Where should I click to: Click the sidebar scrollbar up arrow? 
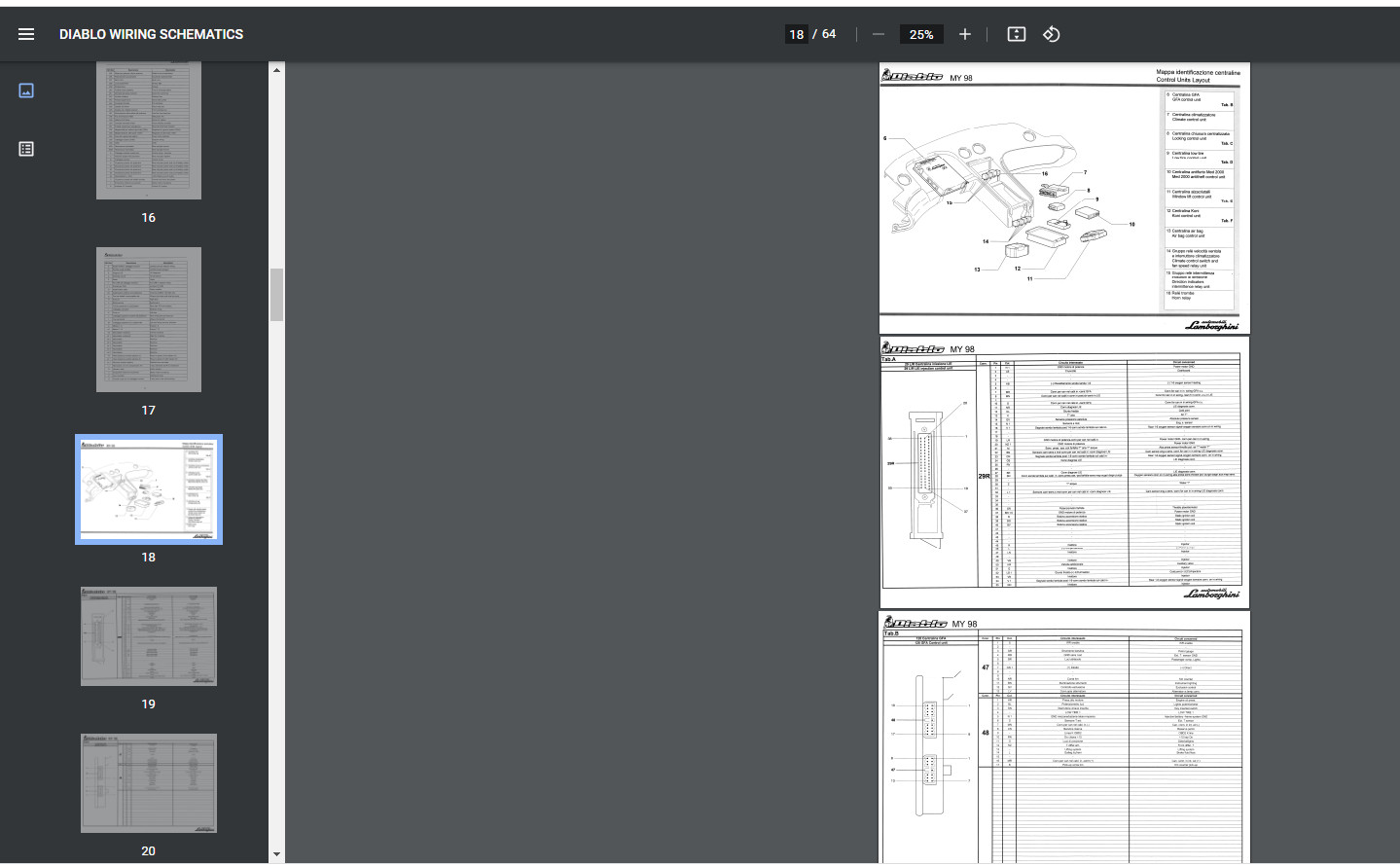pyautogui.click(x=276, y=70)
